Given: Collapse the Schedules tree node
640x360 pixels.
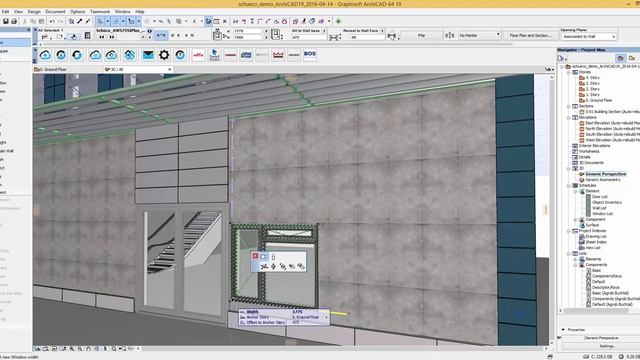Looking at the screenshot, I should pyautogui.click(x=568, y=186).
